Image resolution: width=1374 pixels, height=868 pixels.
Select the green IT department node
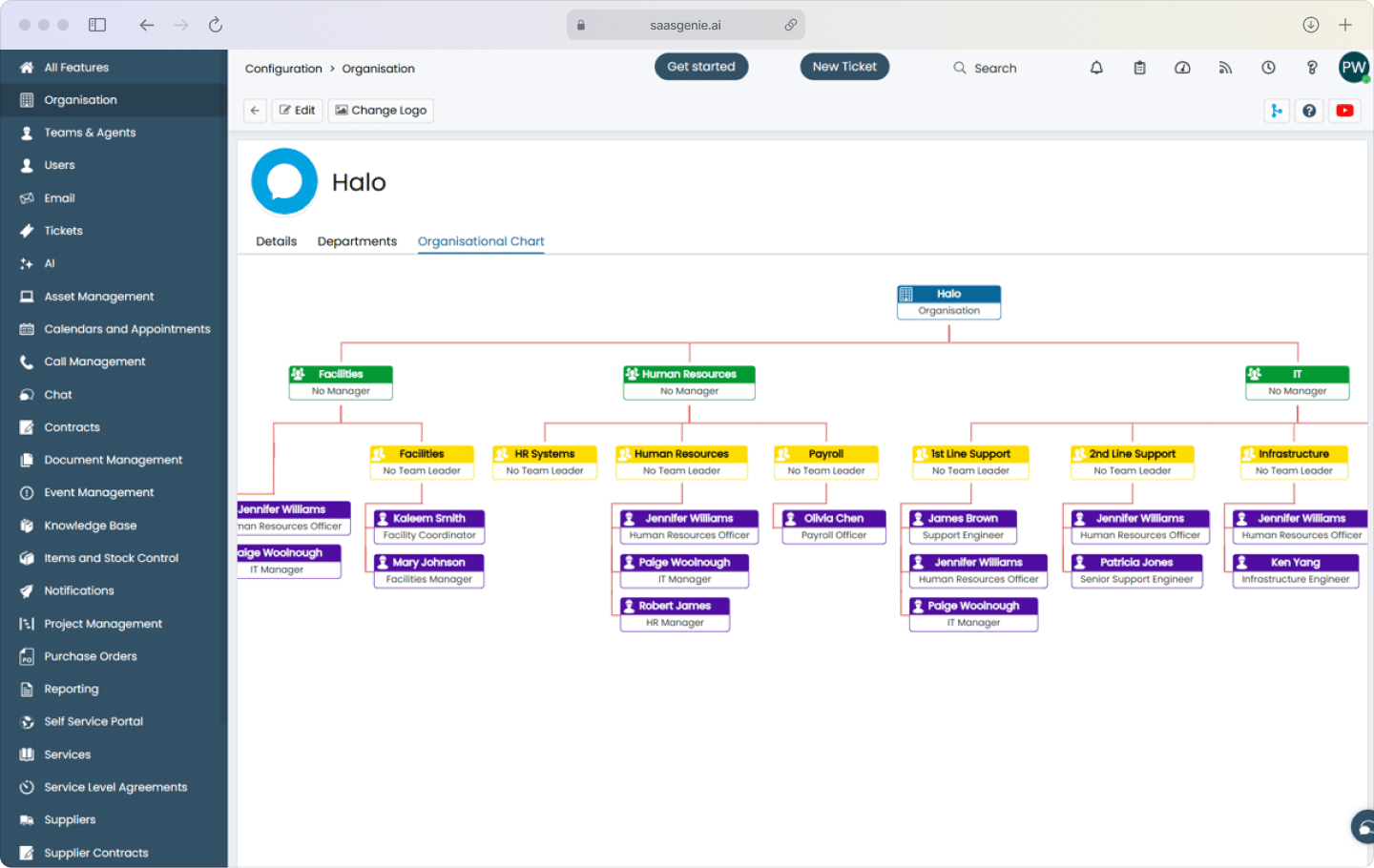click(x=1298, y=382)
